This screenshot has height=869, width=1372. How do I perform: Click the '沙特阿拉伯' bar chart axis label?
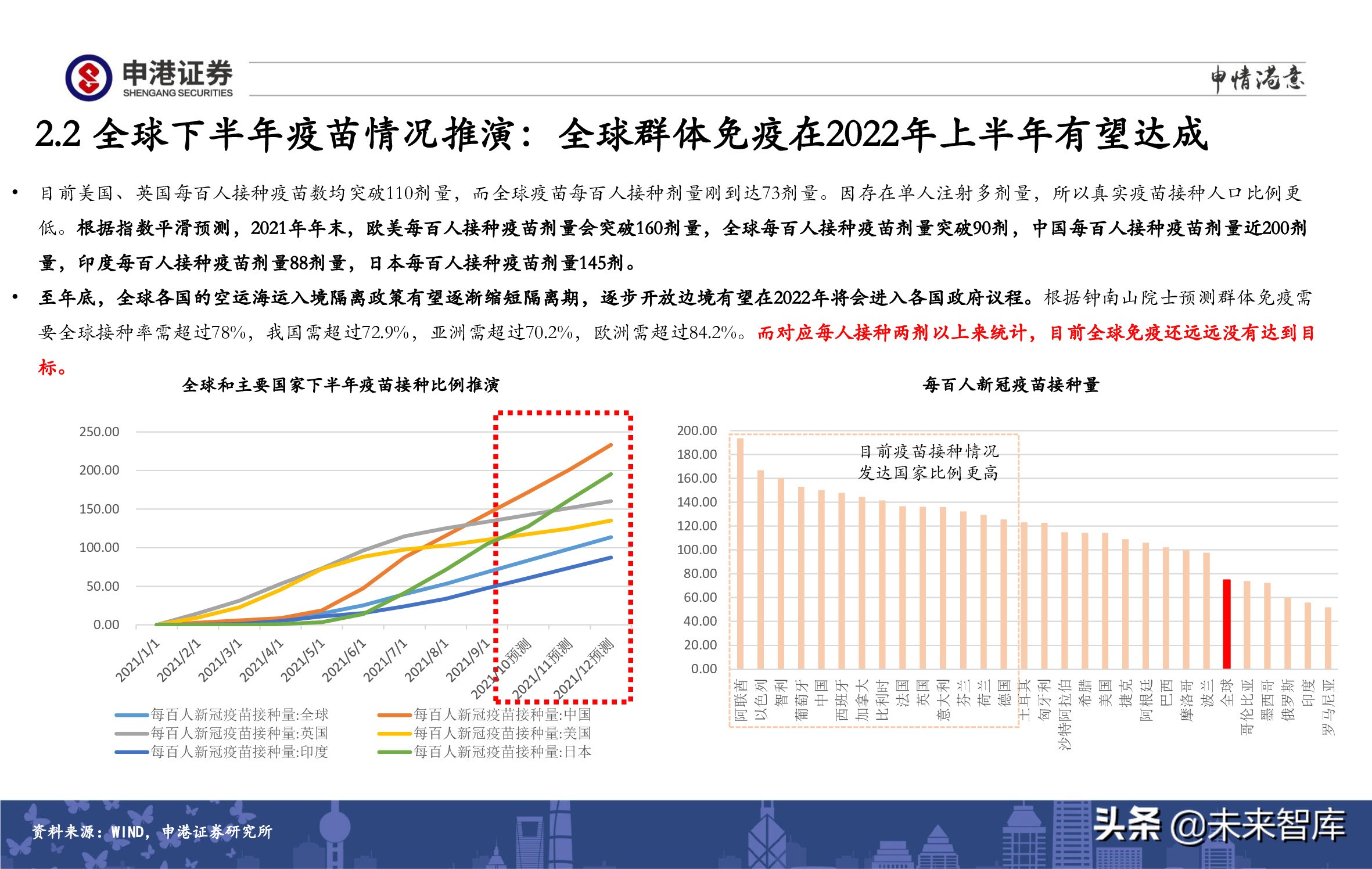(1065, 714)
